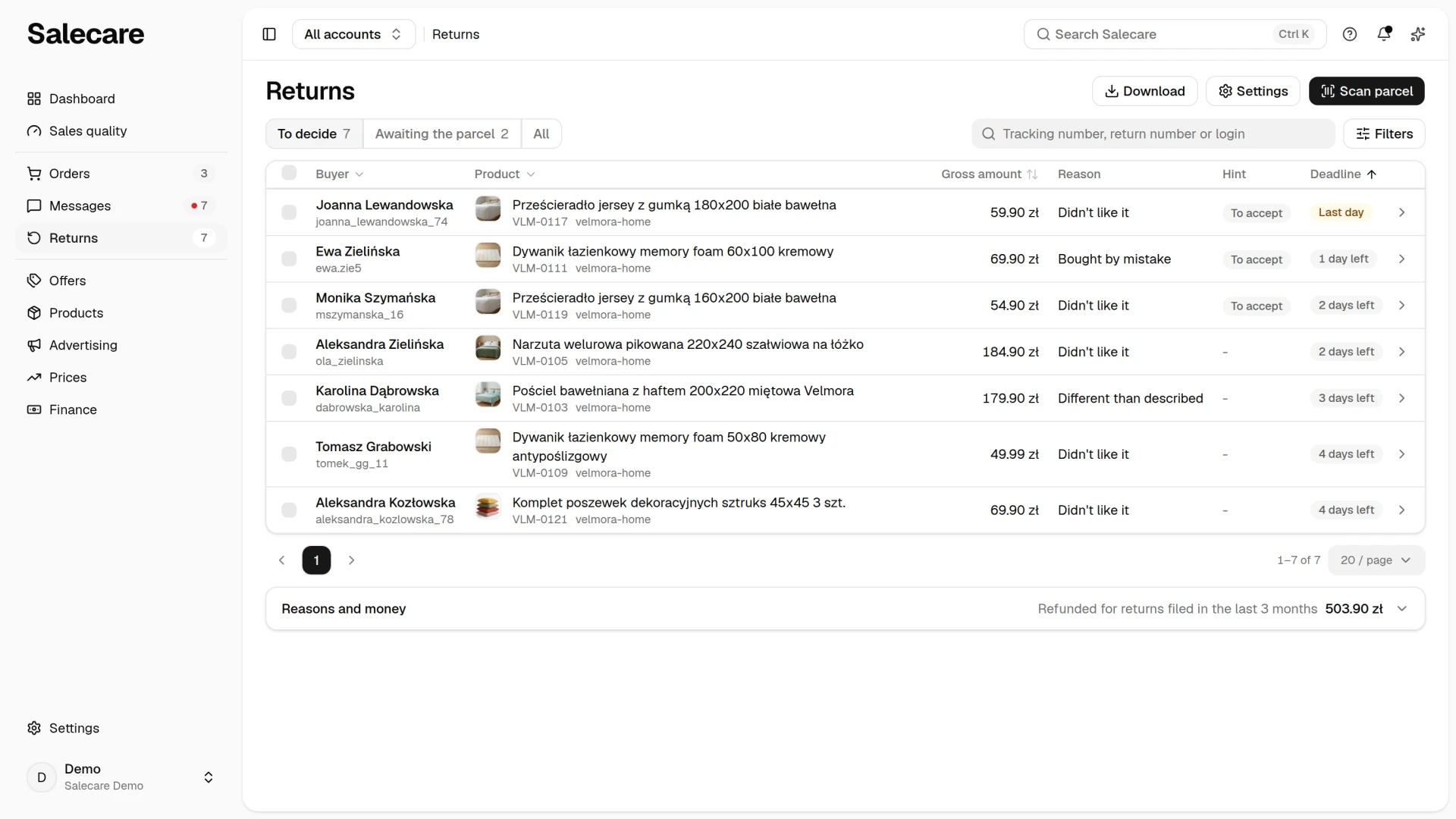Open the Product column dropdown
Viewport: 1456px width, 819px height.
pos(505,174)
